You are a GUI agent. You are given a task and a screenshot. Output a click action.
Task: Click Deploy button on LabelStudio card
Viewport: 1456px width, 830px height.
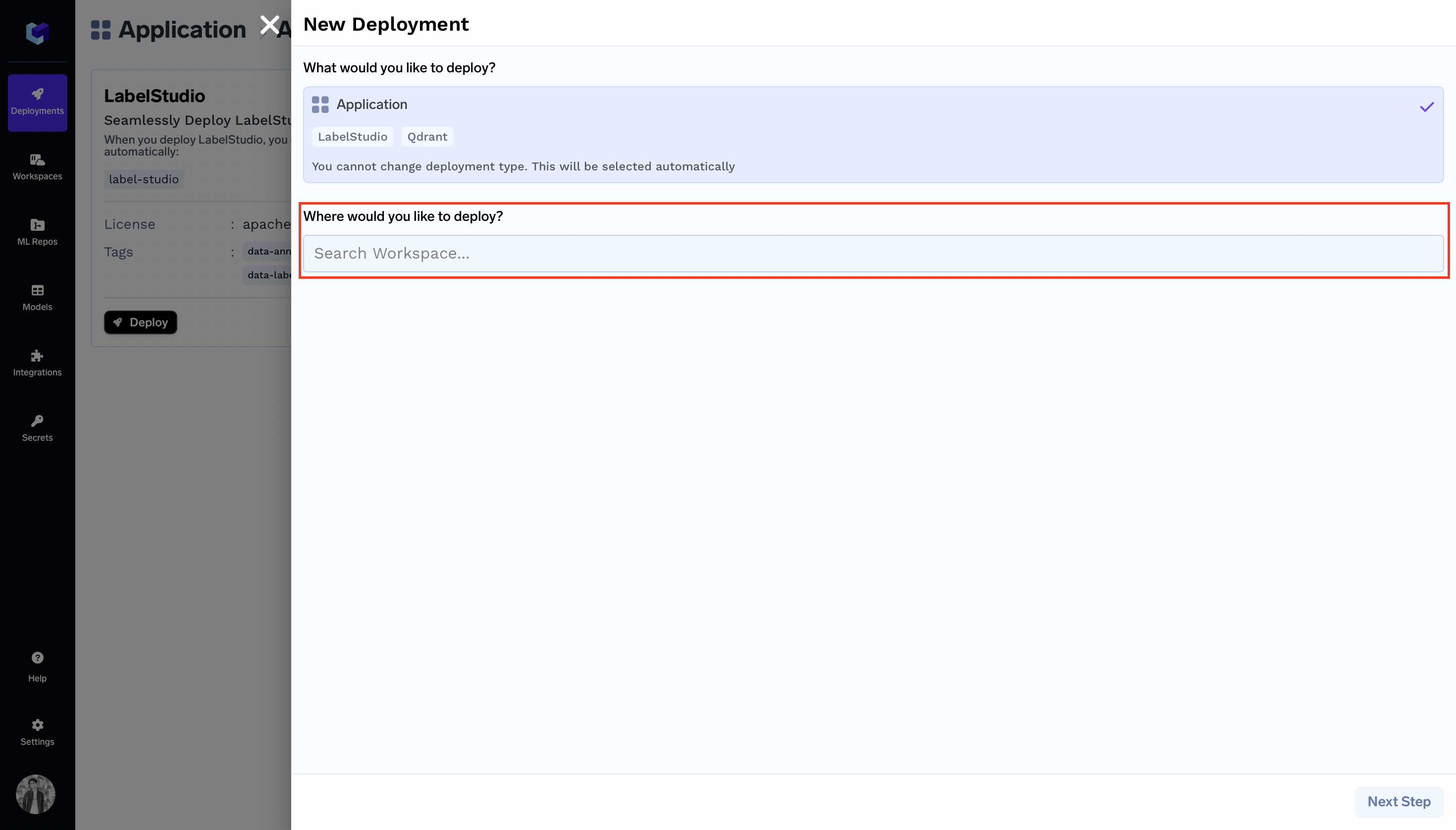tap(140, 322)
